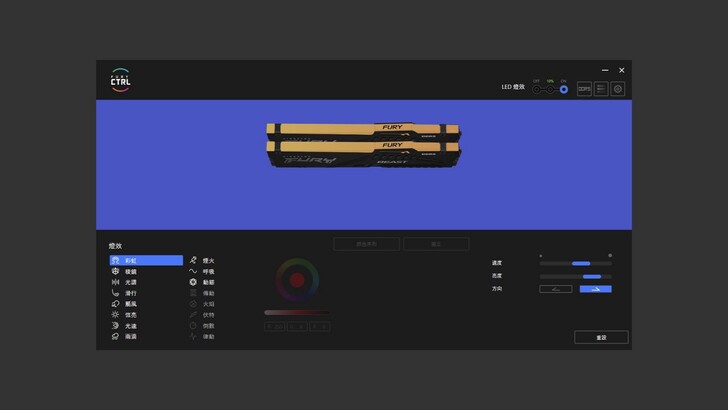728x410 pixels.
Task: Select the 彩虹 rainbow lighting effect
Action: [x=146, y=260]
